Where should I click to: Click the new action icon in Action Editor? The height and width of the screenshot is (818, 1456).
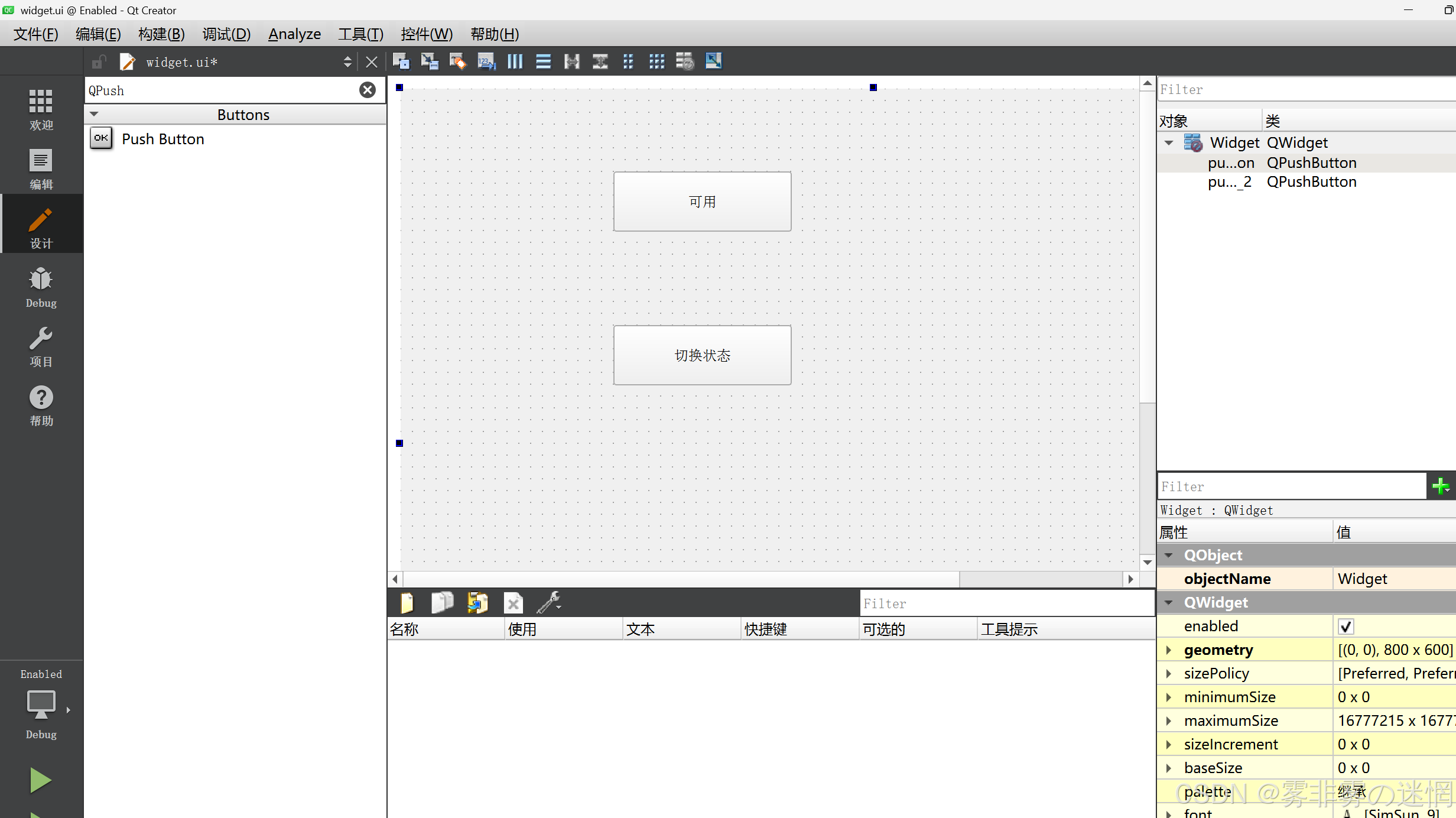(x=407, y=603)
